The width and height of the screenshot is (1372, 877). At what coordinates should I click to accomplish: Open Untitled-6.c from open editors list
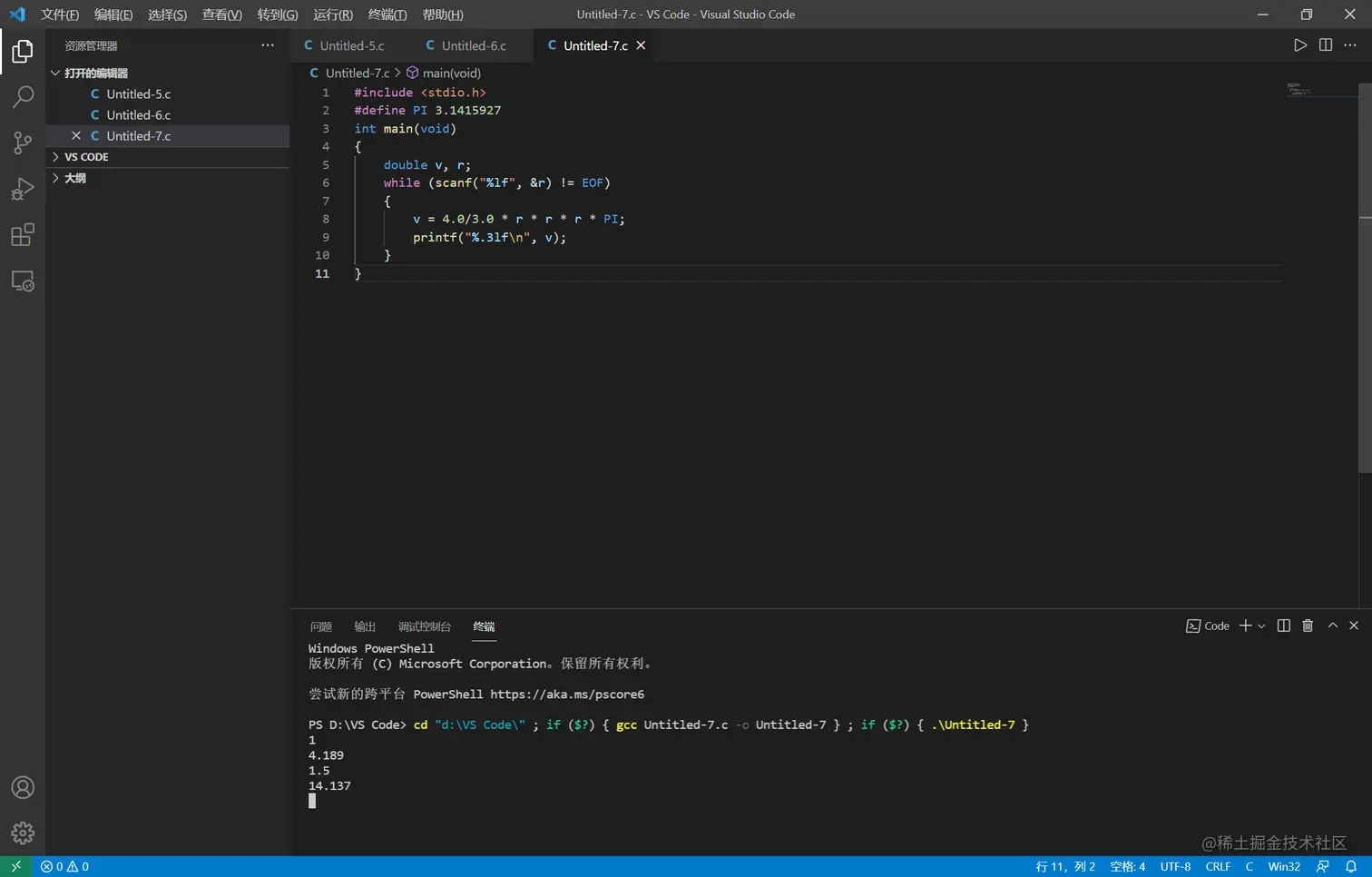(x=168, y=115)
